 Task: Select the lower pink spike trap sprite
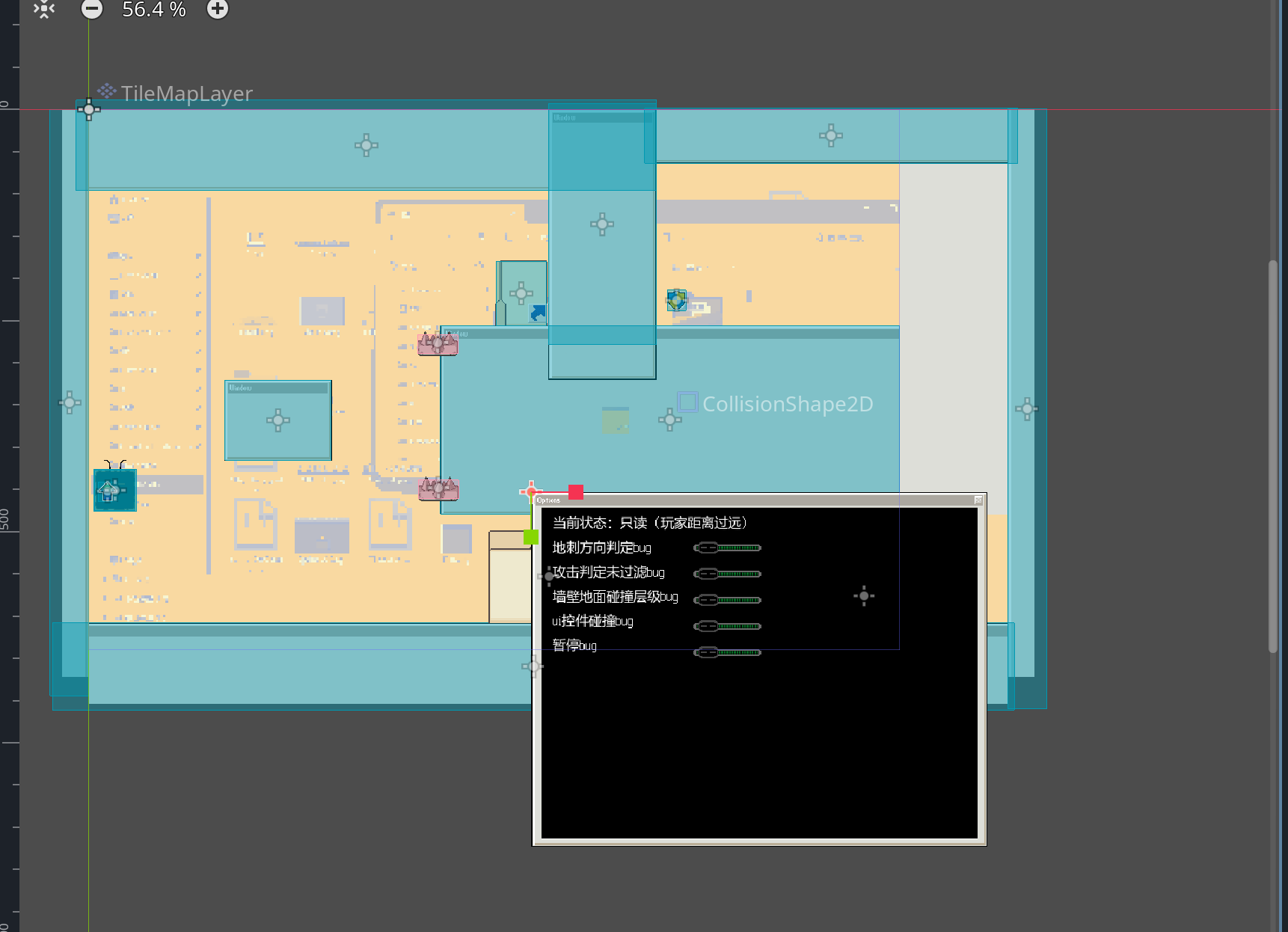tap(438, 489)
